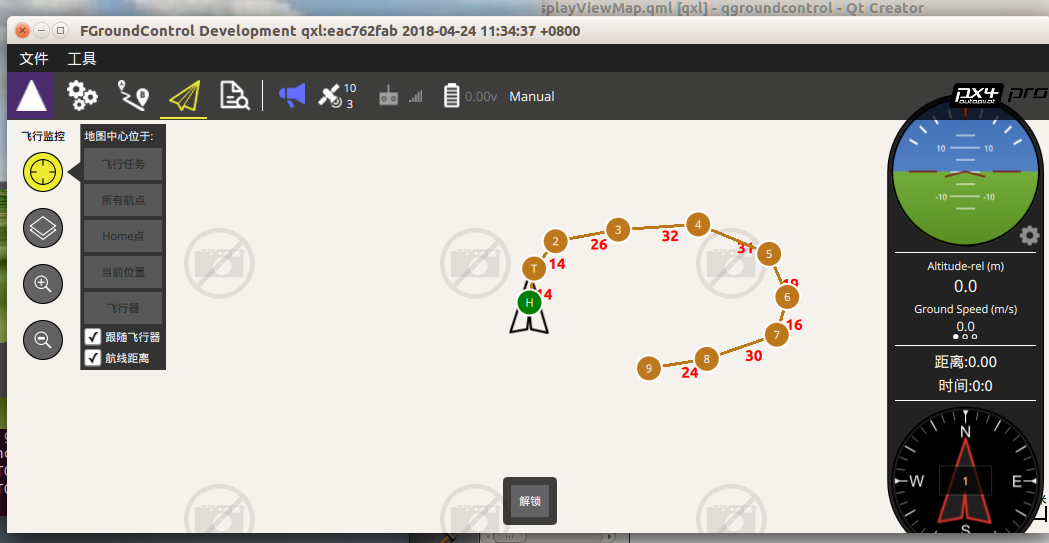Zoom in the map with plus magnifier
Image resolution: width=1049 pixels, height=543 pixels.
pos(43,284)
